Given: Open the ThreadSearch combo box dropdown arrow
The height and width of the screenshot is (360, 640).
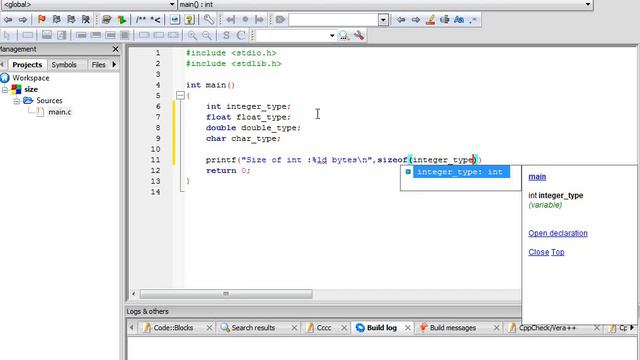Looking at the screenshot, I should (x=332, y=36).
